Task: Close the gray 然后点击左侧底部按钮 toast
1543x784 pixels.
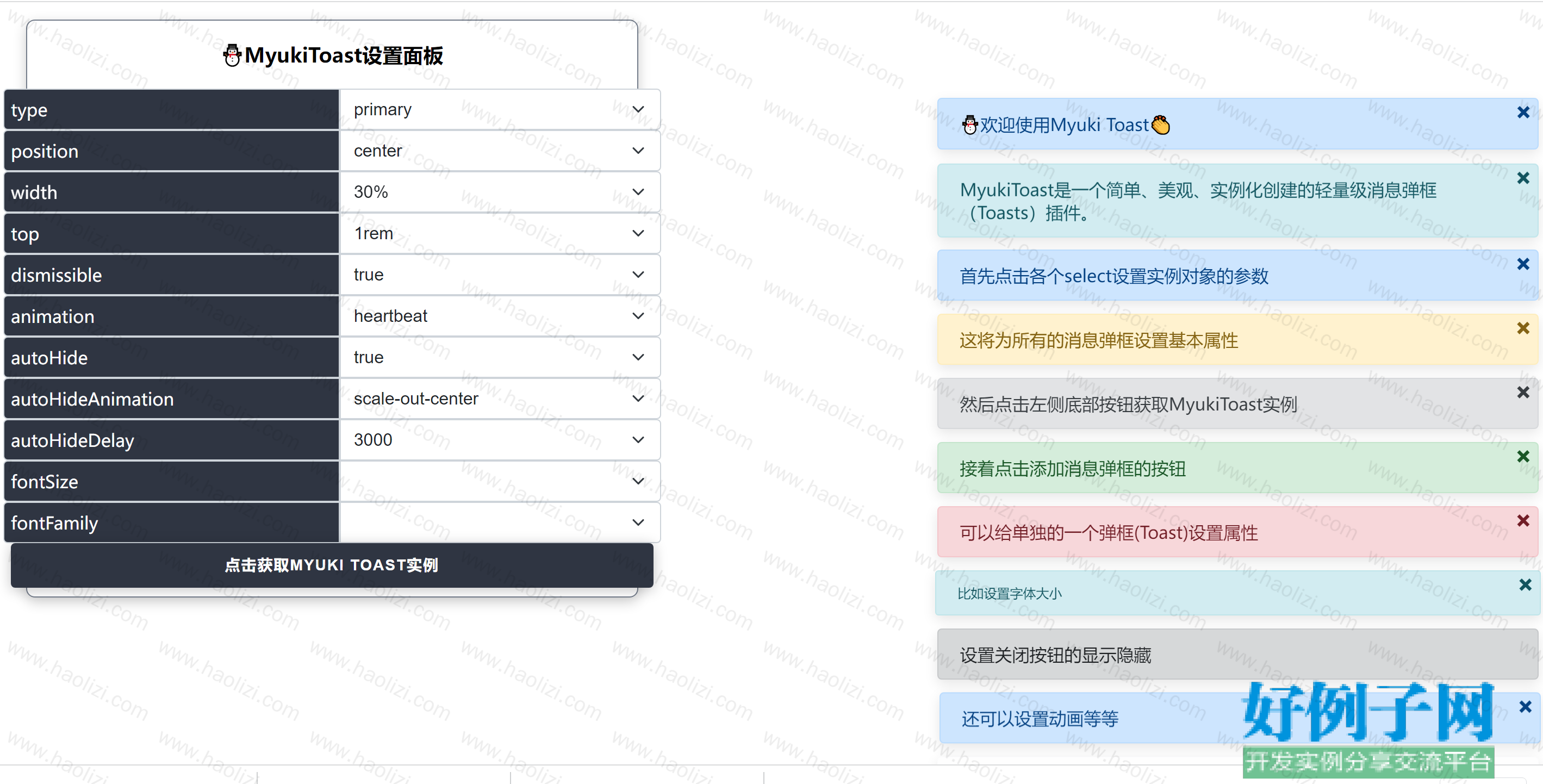Action: (1523, 393)
